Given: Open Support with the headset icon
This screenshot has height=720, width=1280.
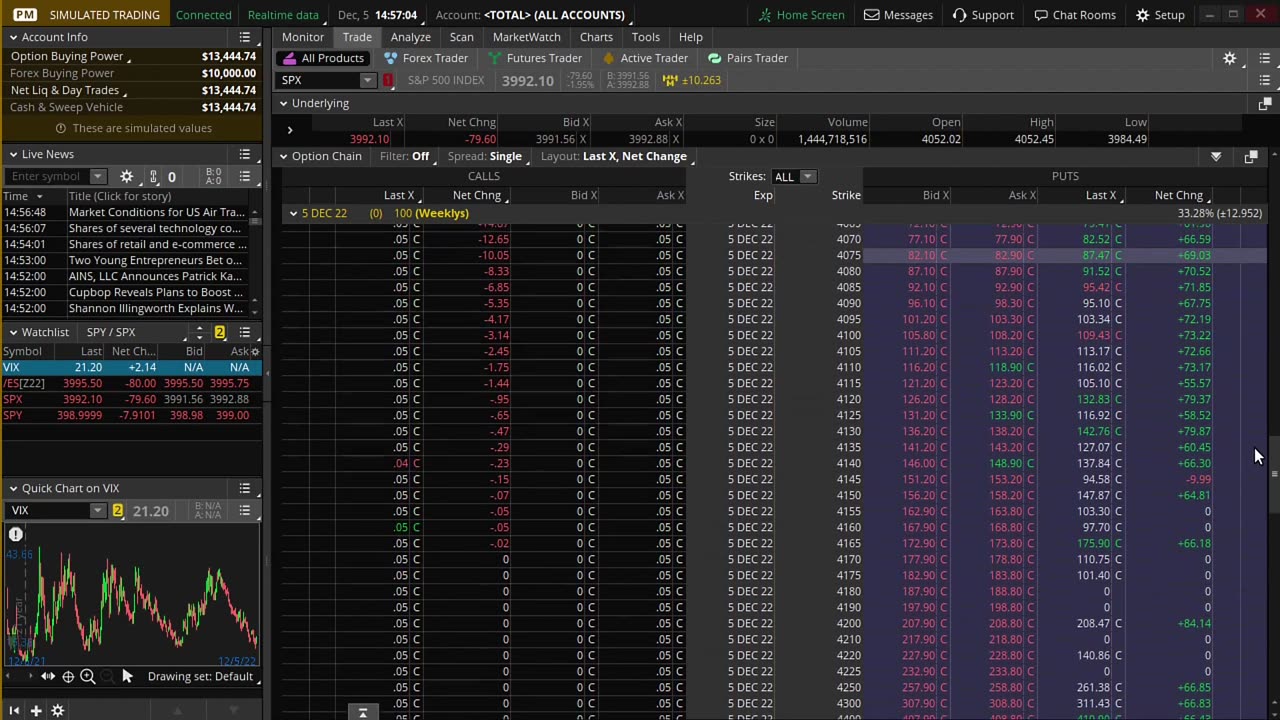Looking at the screenshot, I should coord(983,15).
